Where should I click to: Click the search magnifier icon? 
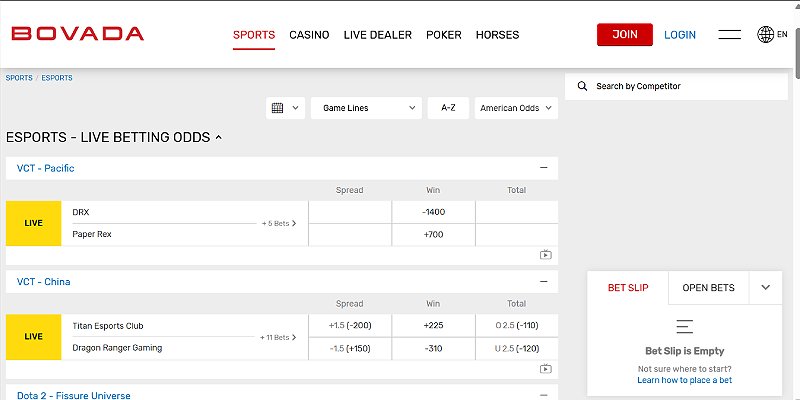[581, 87]
